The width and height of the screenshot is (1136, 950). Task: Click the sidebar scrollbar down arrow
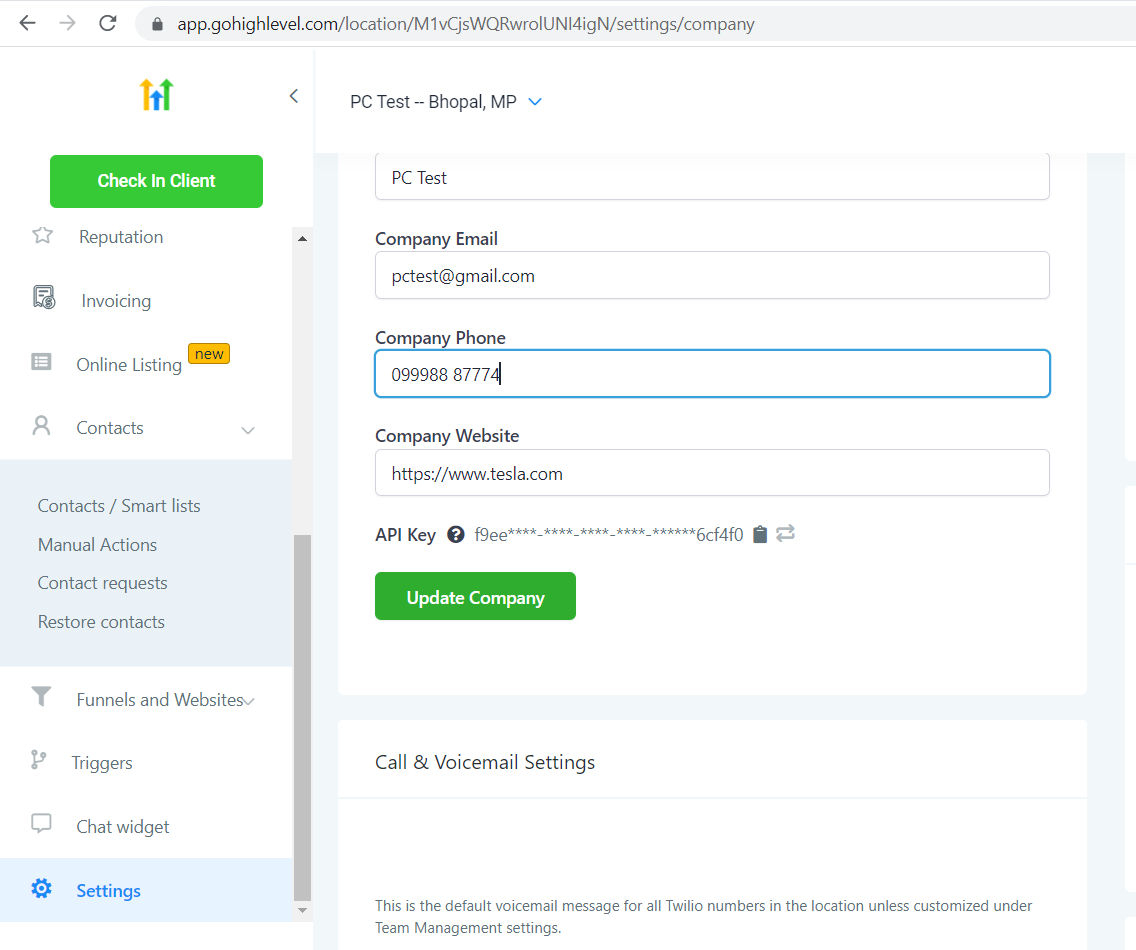point(302,910)
